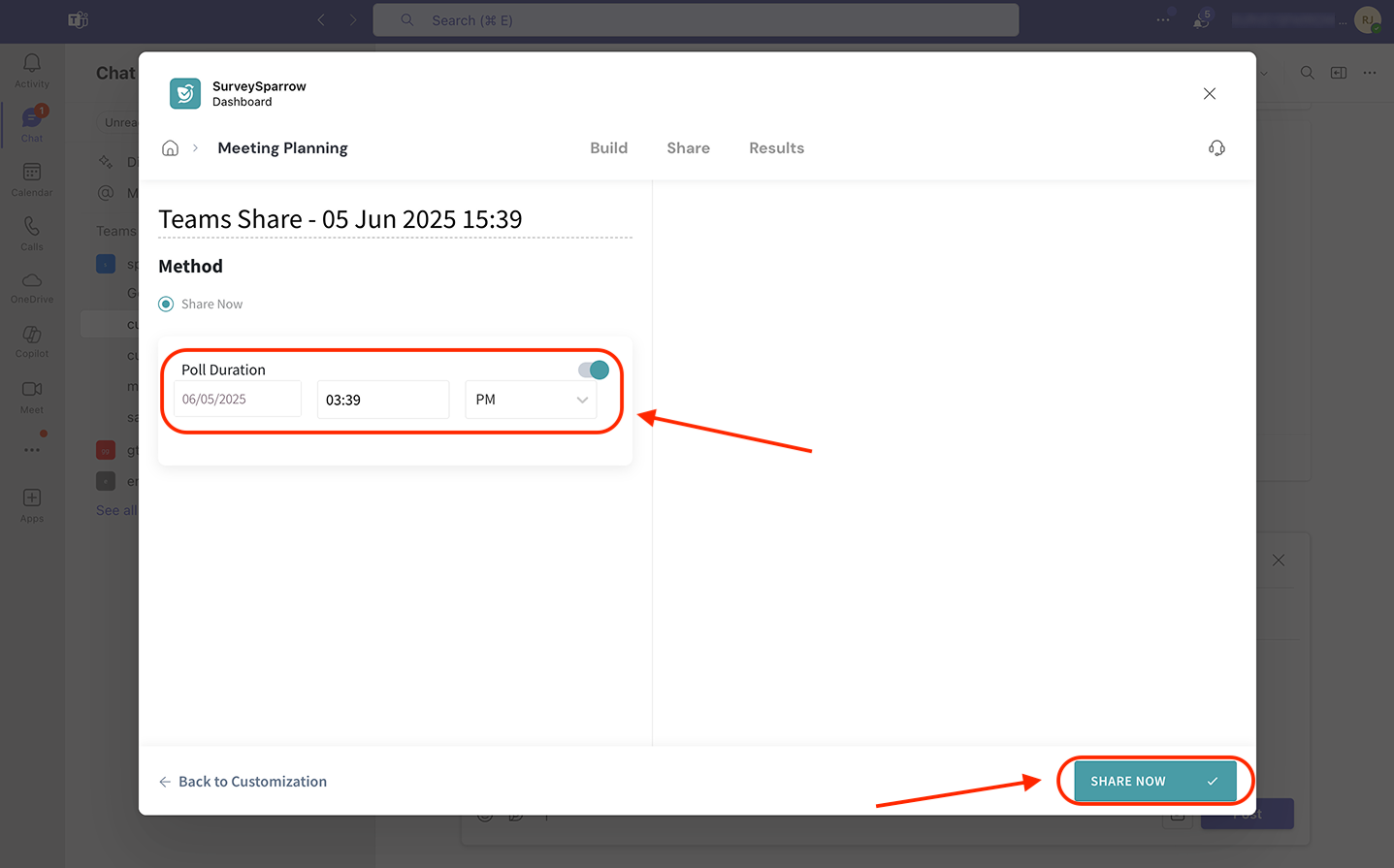
Task: Switch to the Share tab
Action: pyautogui.click(x=688, y=148)
